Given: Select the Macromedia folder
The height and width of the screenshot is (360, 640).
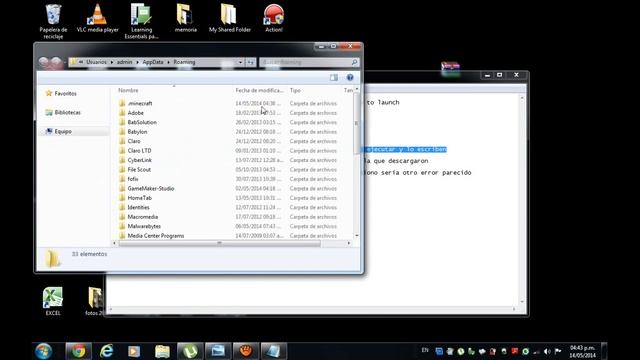Looking at the screenshot, I should (142, 217).
